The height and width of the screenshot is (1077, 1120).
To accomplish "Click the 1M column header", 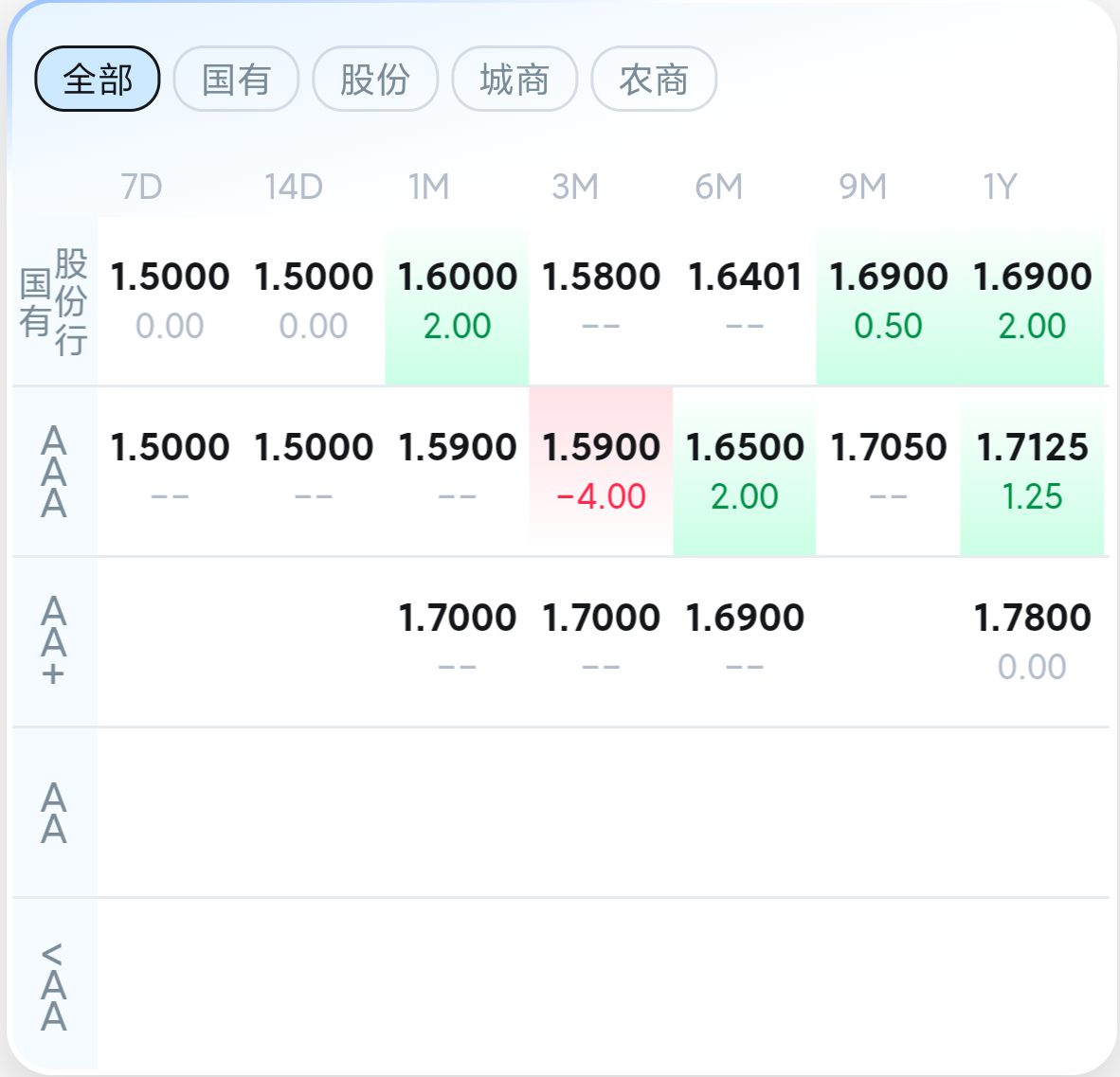I will coord(428,188).
